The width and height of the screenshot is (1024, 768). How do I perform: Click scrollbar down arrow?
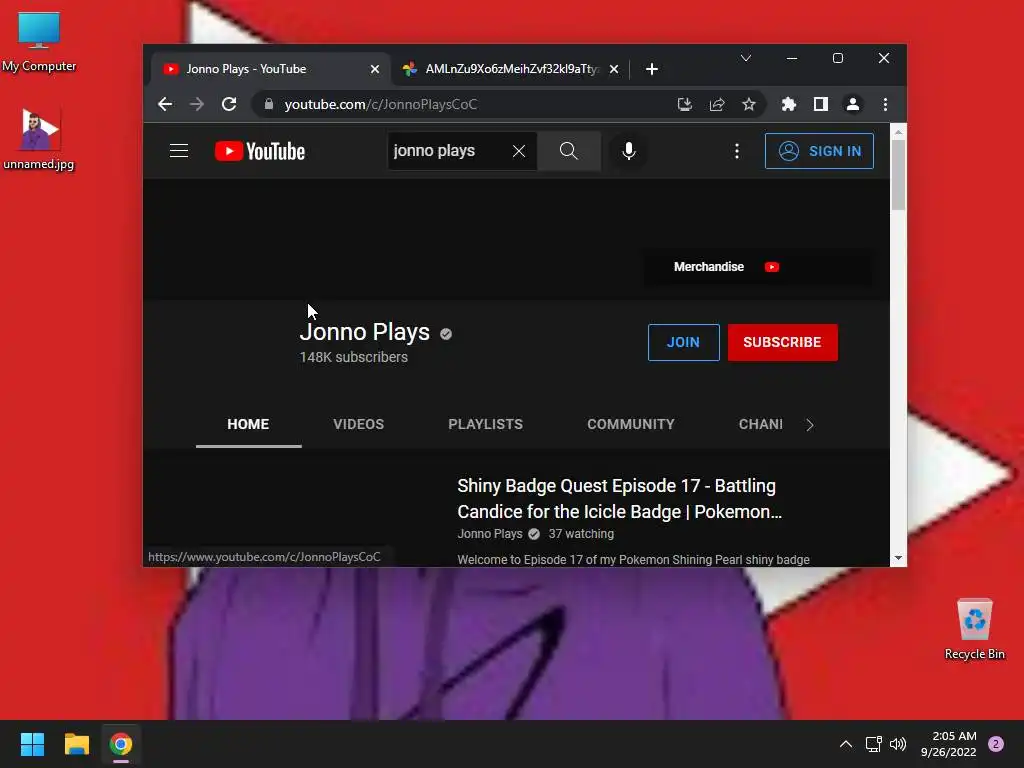tap(899, 558)
